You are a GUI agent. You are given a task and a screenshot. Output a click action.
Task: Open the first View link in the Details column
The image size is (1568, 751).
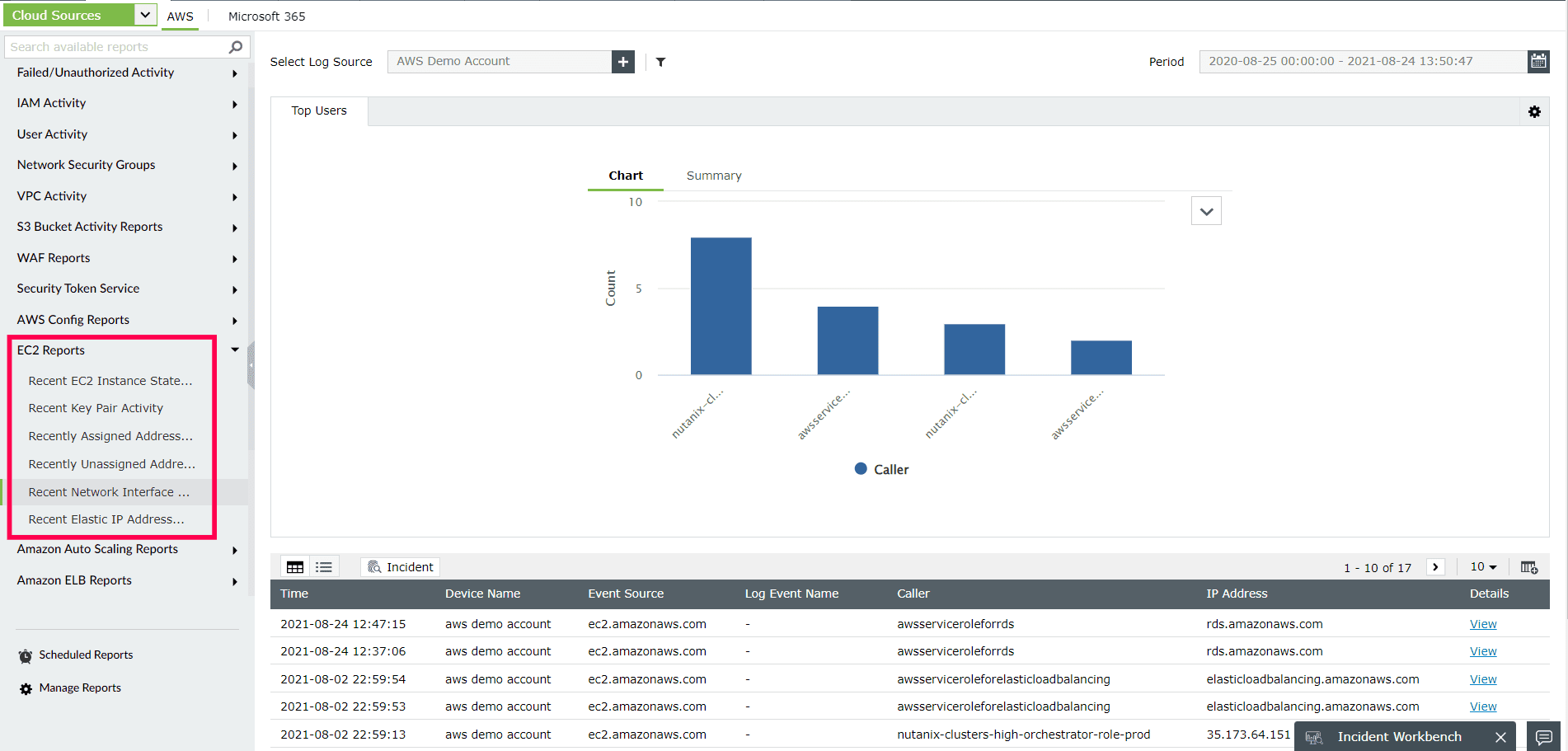[1482, 623]
